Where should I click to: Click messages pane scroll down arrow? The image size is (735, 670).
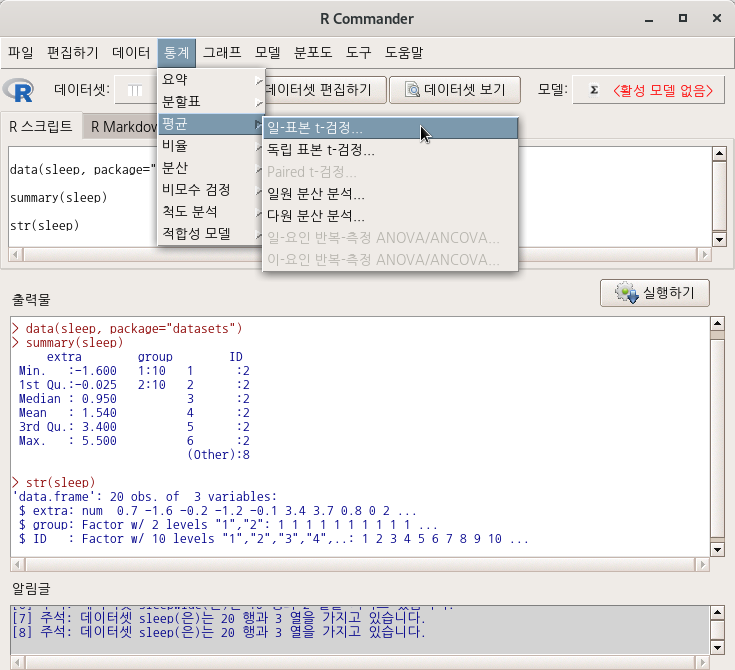[x=718, y=648]
